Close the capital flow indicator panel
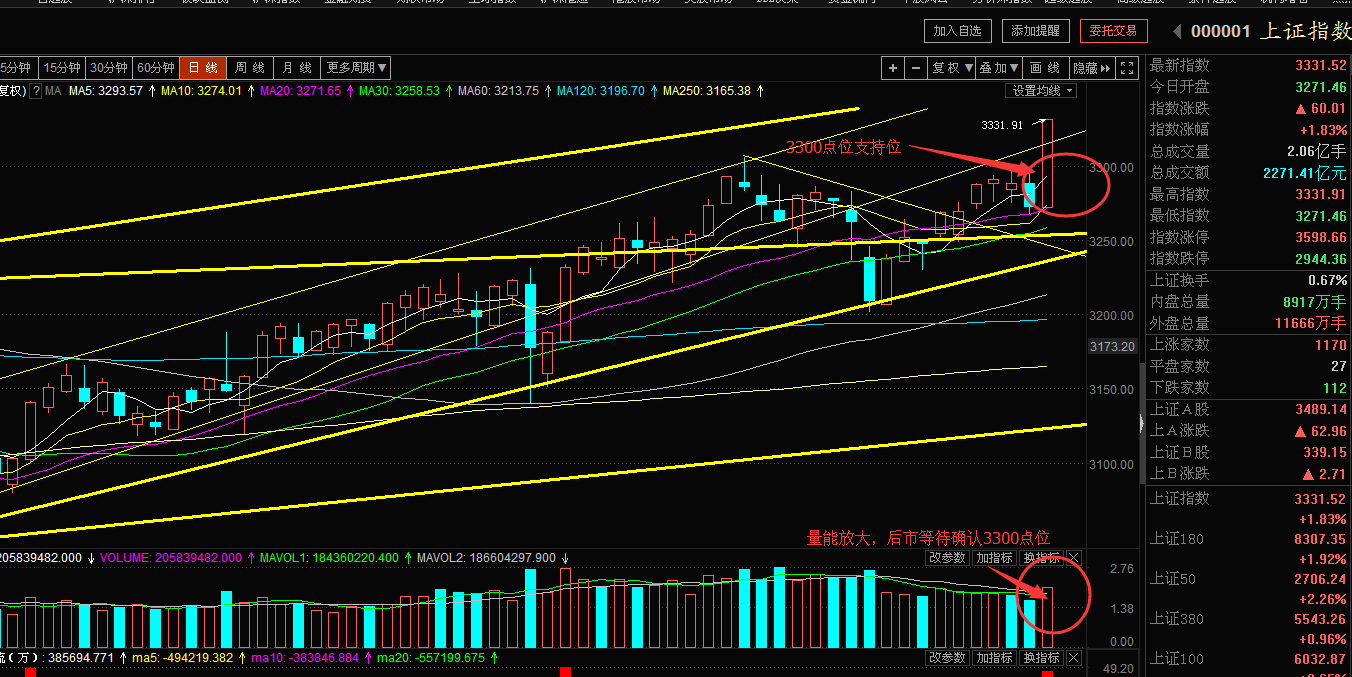This screenshot has width=1352, height=677. [x=1073, y=657]
